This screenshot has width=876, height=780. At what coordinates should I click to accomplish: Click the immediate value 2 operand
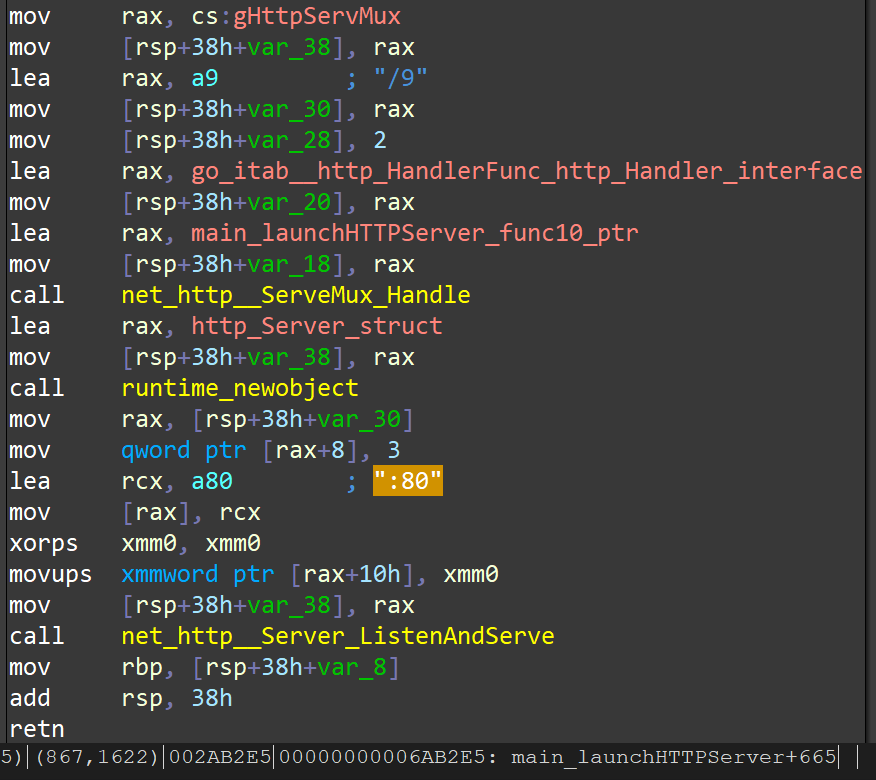pyautogui.click(x=380, y=140)
